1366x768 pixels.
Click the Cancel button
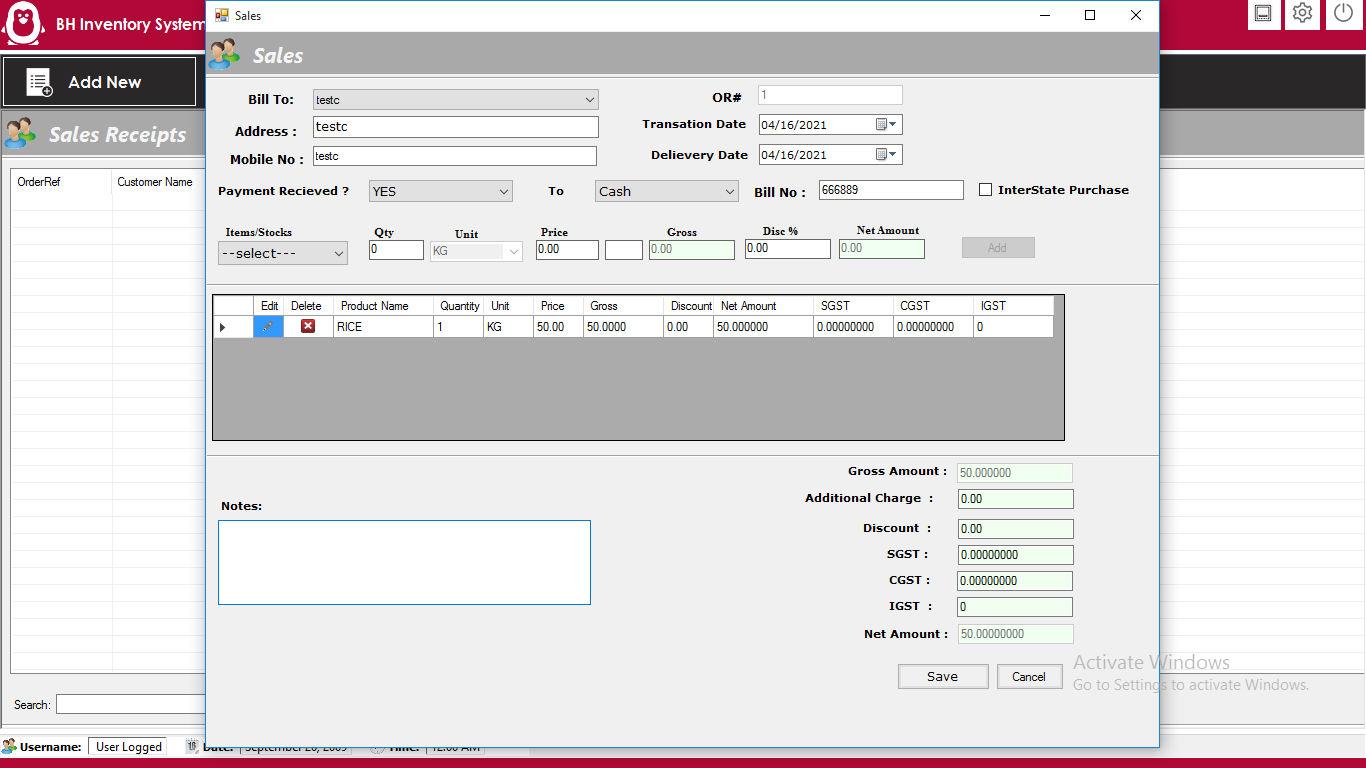[x=1029, y=676]
